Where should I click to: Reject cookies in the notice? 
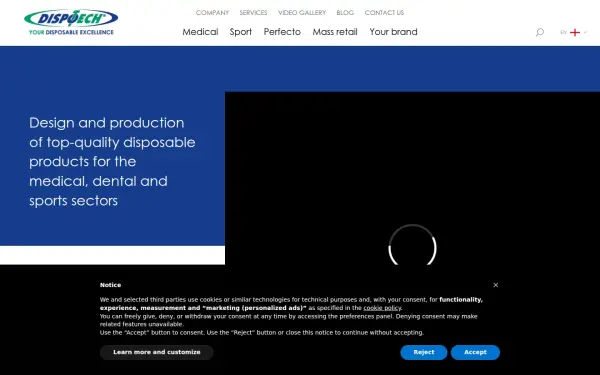[x=424, y=352]
